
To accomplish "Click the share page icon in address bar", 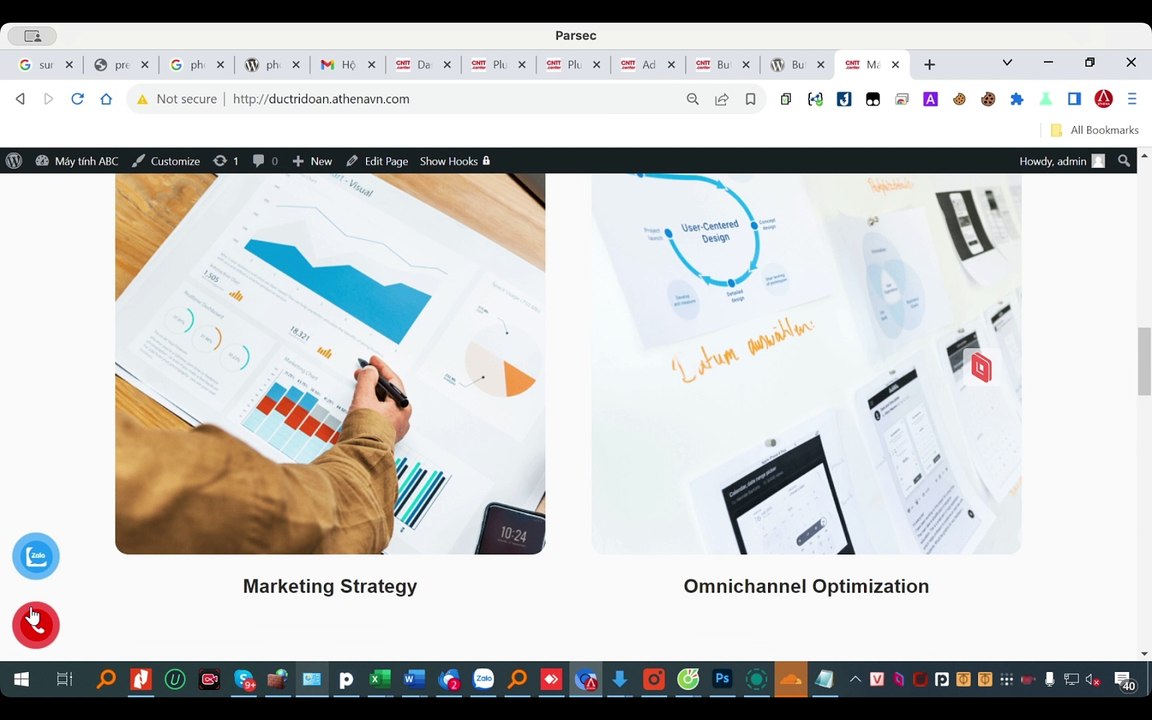I will coord(721,98).
